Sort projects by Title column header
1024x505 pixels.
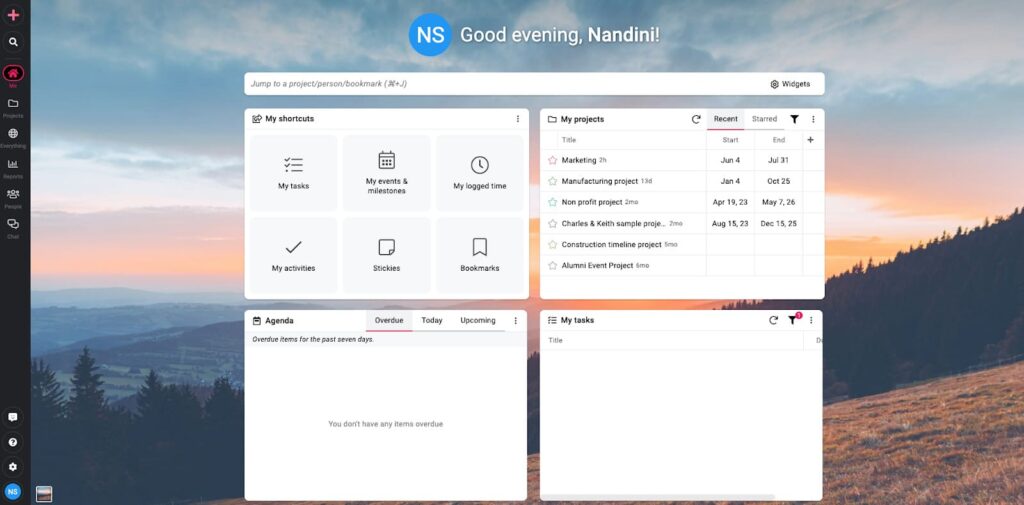tap(569, 140)
